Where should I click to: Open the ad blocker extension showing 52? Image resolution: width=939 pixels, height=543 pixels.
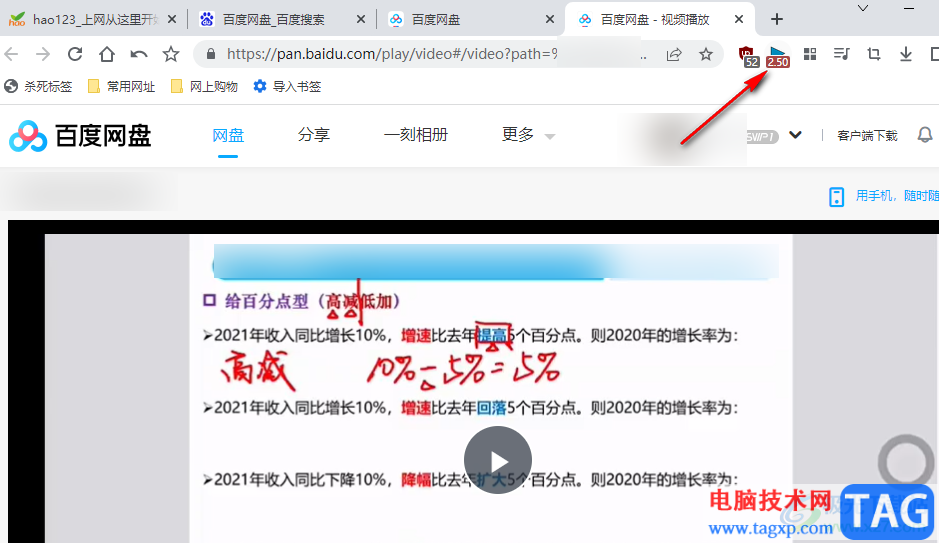(x=748, y=56)
